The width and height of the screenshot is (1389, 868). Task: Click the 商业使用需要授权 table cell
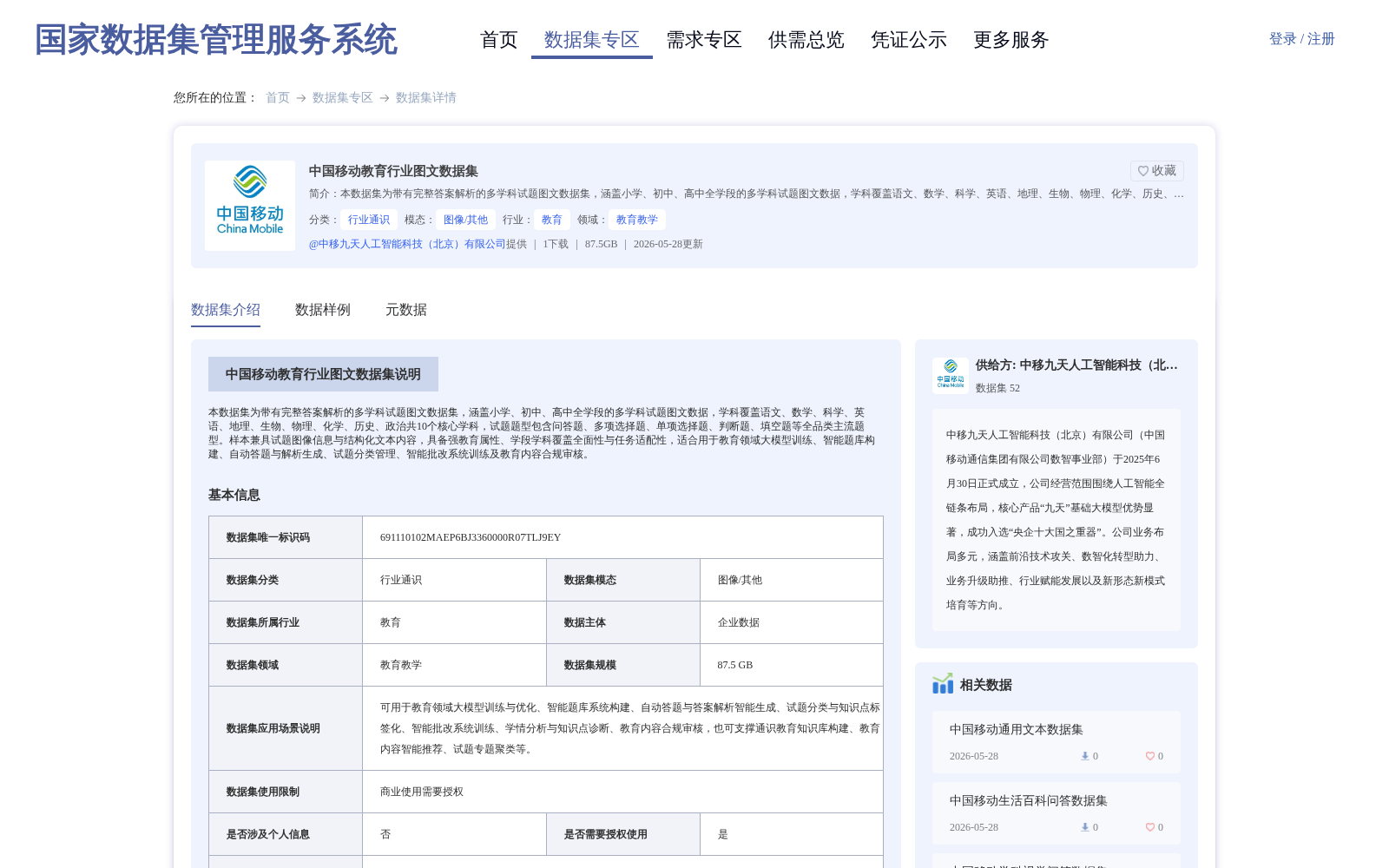(x=622, y=792)
